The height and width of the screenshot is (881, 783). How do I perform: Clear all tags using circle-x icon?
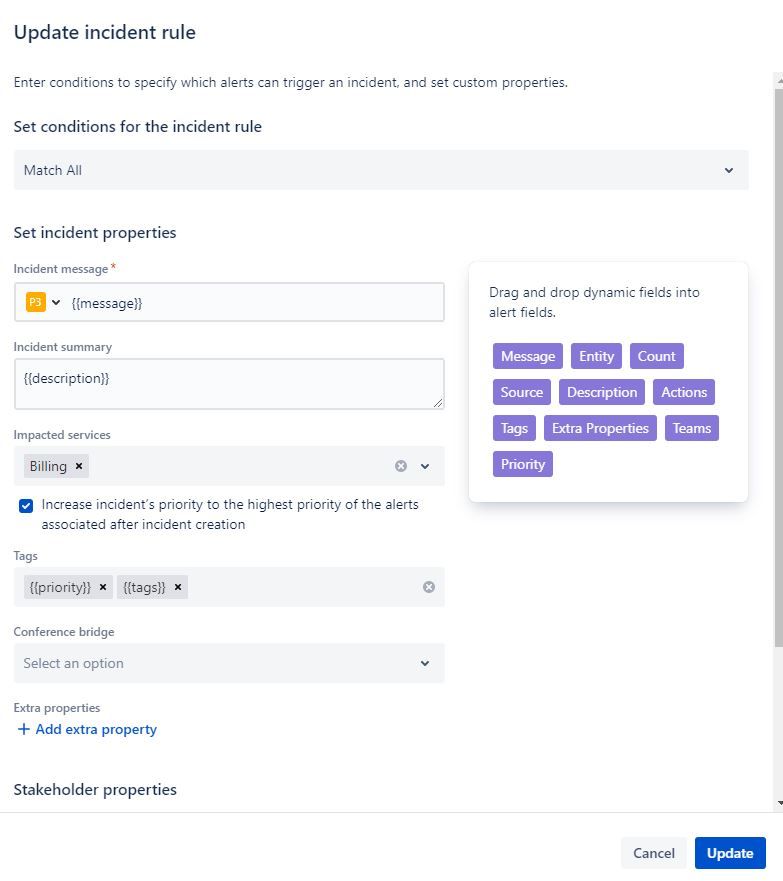tap(429, 587)
